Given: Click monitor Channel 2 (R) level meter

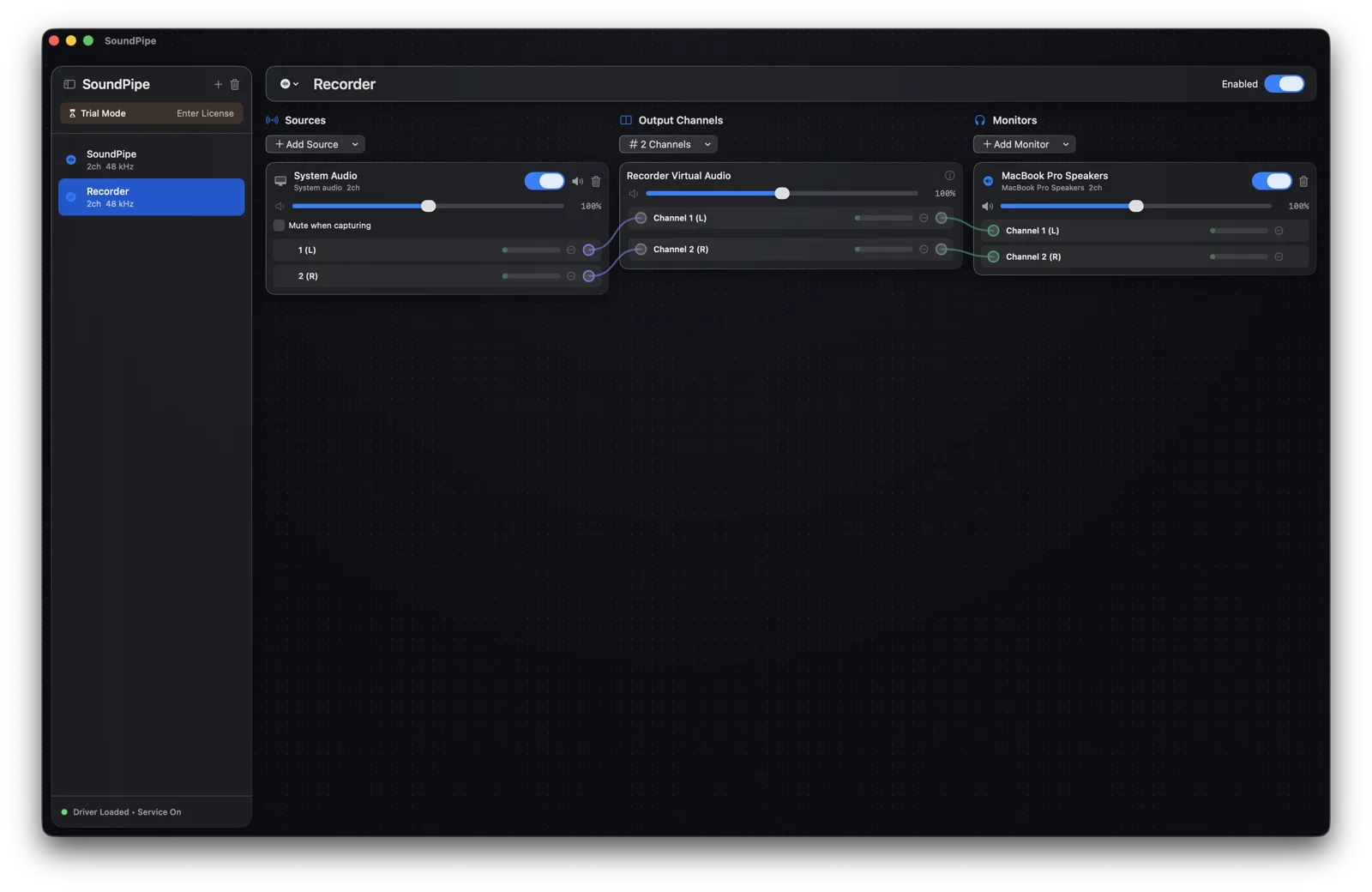Looking at the screenshot, I should (1239, 256).
